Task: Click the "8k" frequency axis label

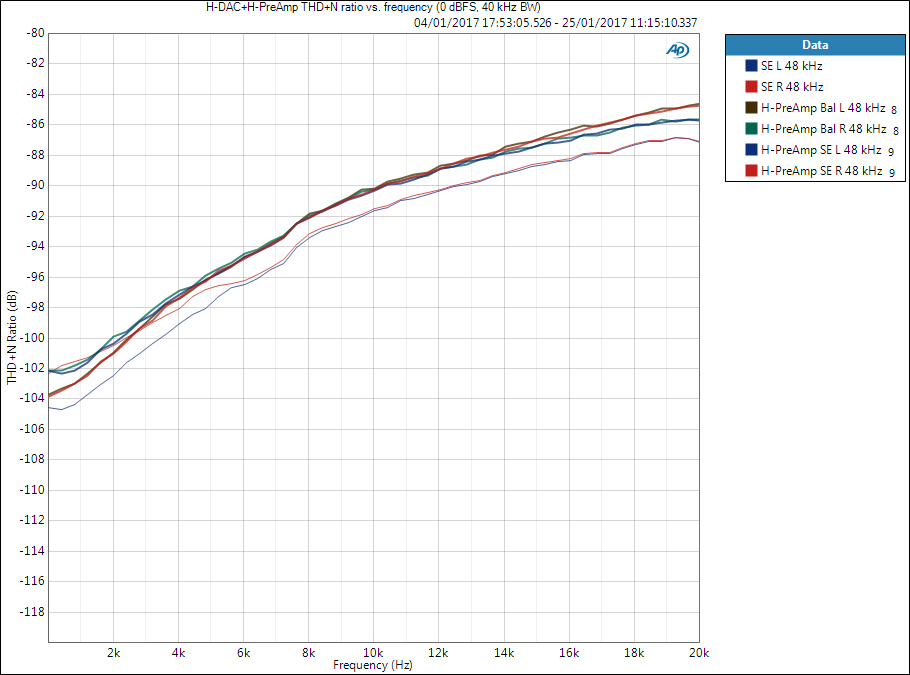Action: pyautogui.click(x=308, y=653)
